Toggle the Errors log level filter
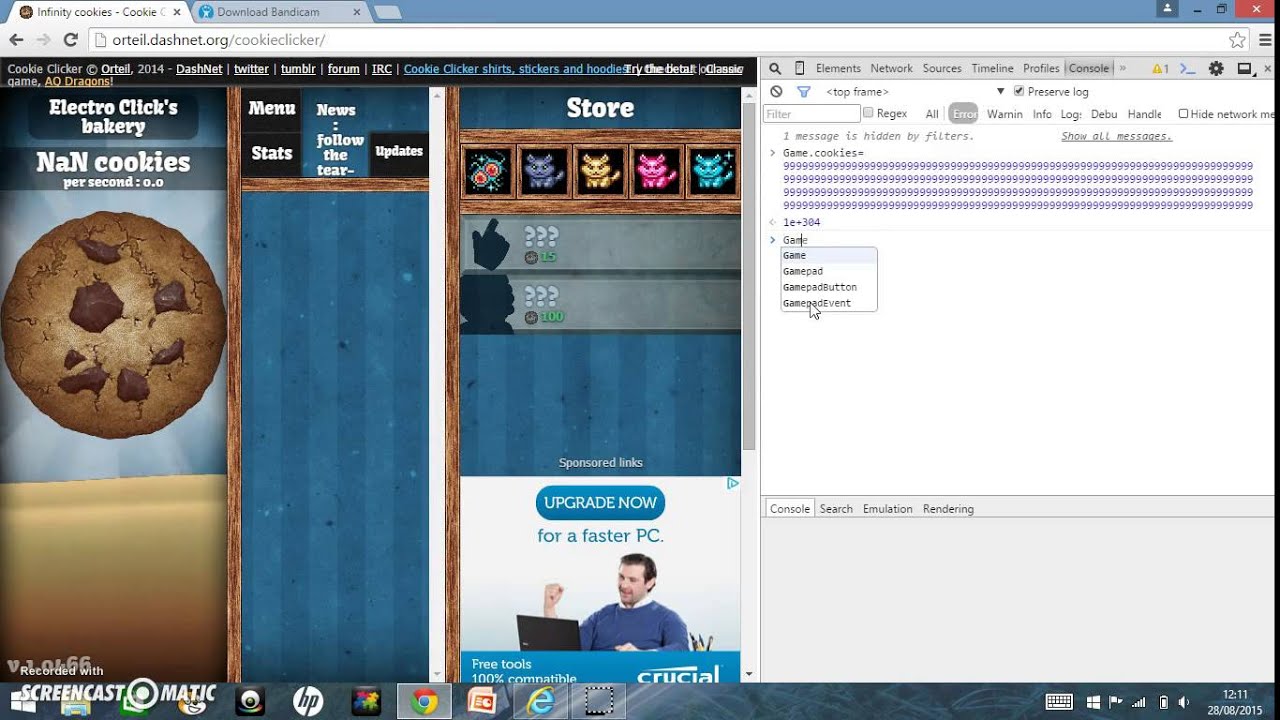This screenshot has width=1280, height=720. click(x=964, y=114)
